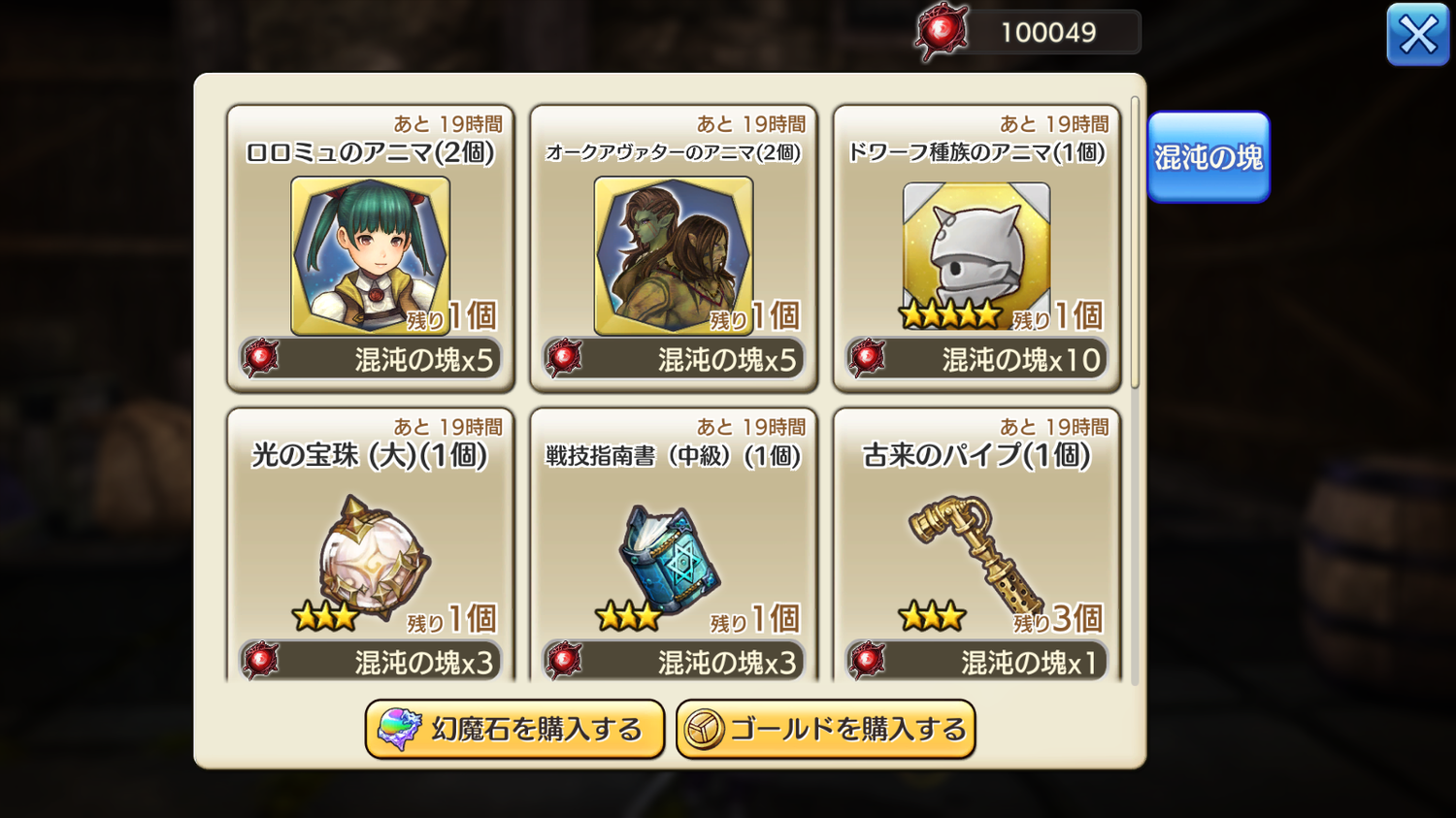This screenshot has height=818, width=1456.
Task: Open 幻魔石を購入する purchase button
Action: [x=514, y=729]
